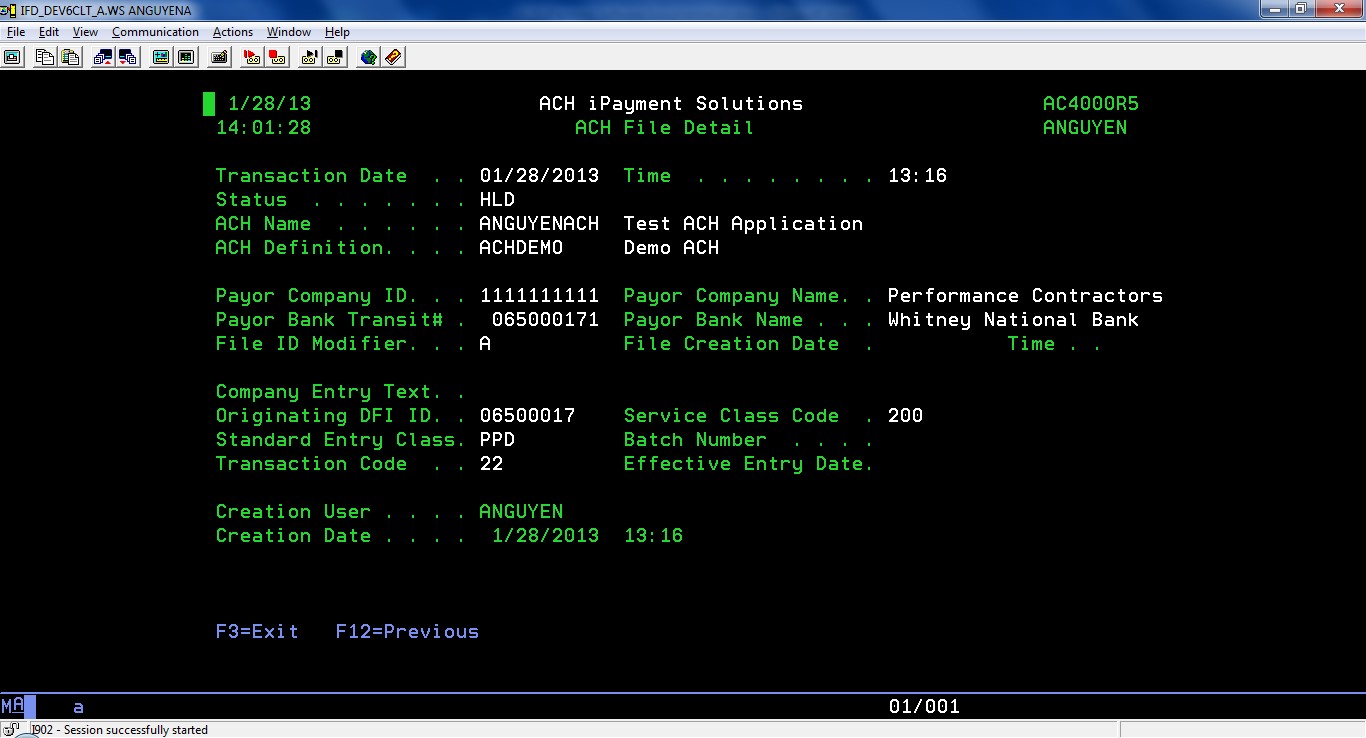Click F12=Previous to go back
The width and height of the screenshot is (1366, 738).
407,632
